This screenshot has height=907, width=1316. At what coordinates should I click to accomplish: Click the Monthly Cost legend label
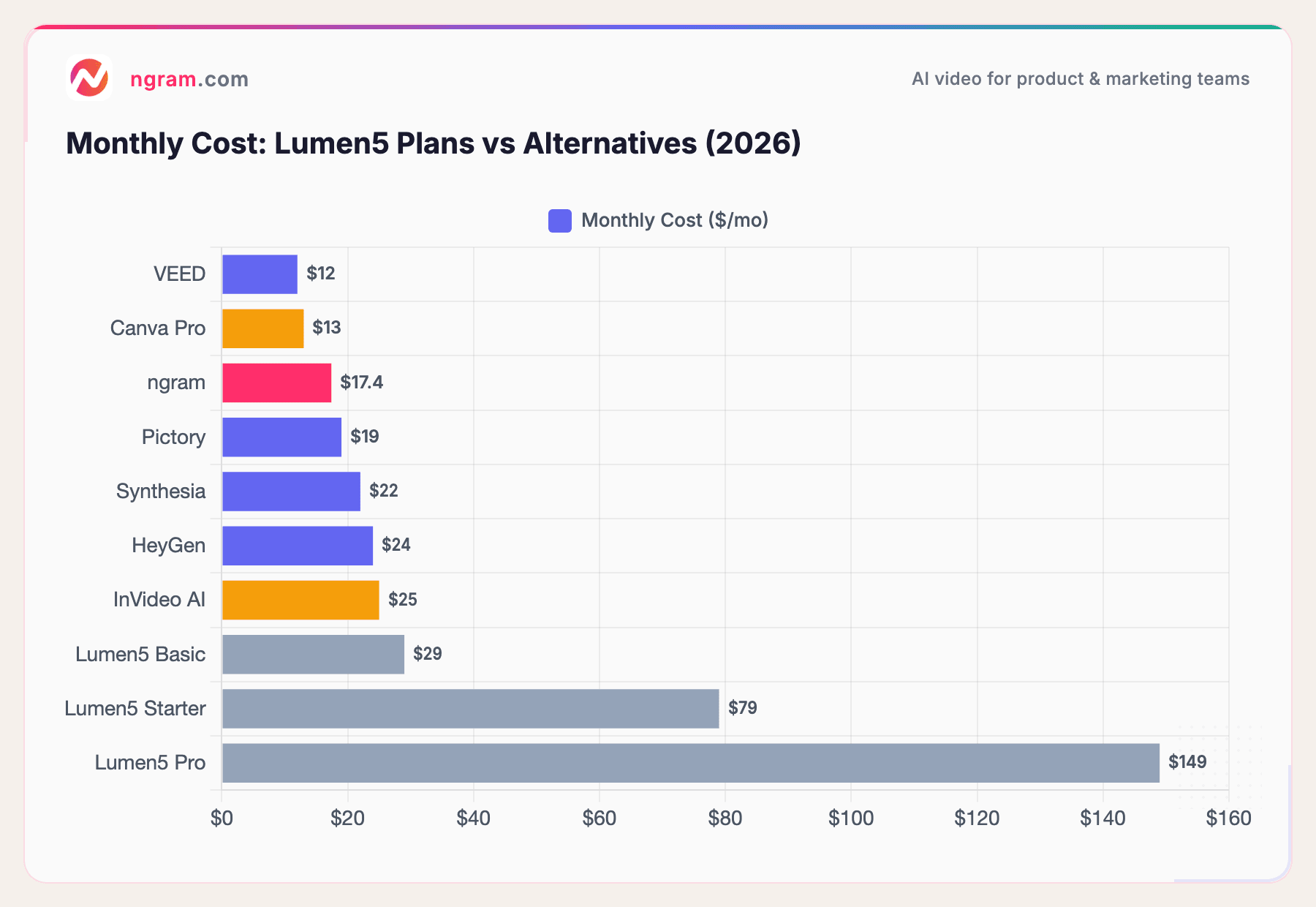pyautogui.click(x=674, y=219)
